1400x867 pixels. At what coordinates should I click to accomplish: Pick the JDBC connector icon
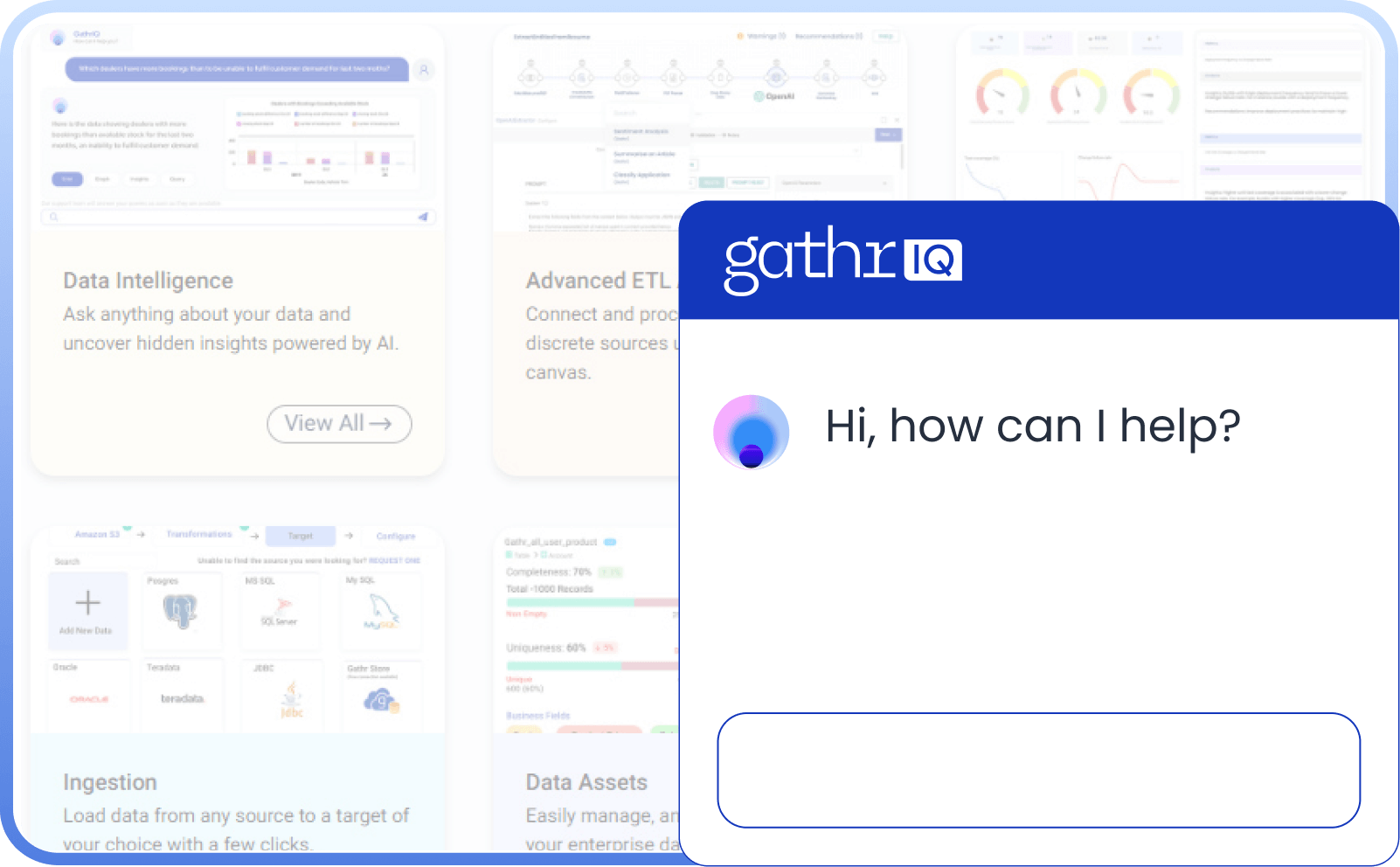291,700
